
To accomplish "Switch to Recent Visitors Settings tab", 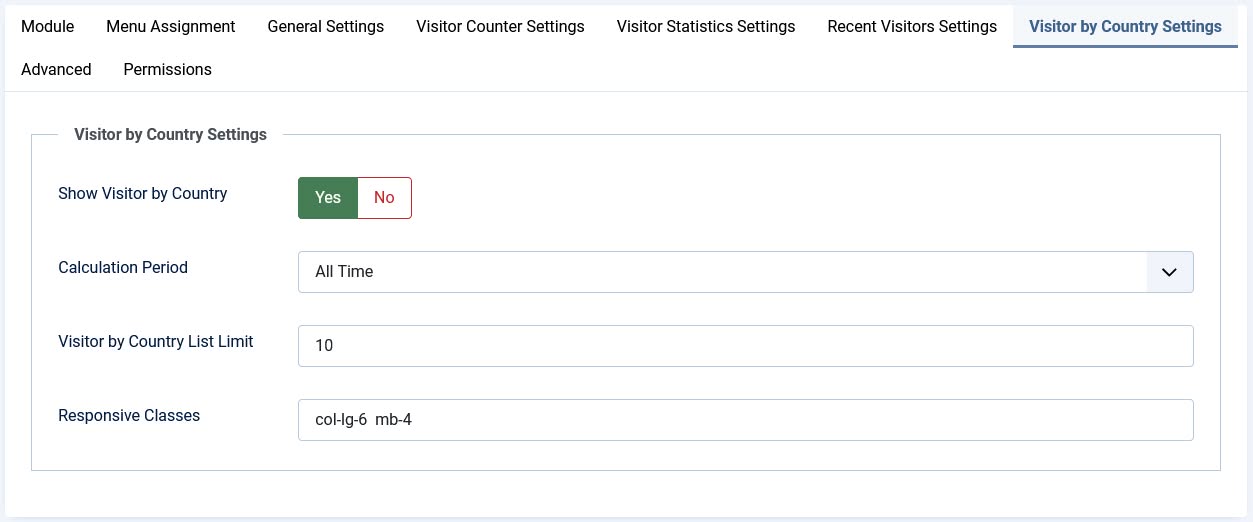I will [x=912, y=27].
